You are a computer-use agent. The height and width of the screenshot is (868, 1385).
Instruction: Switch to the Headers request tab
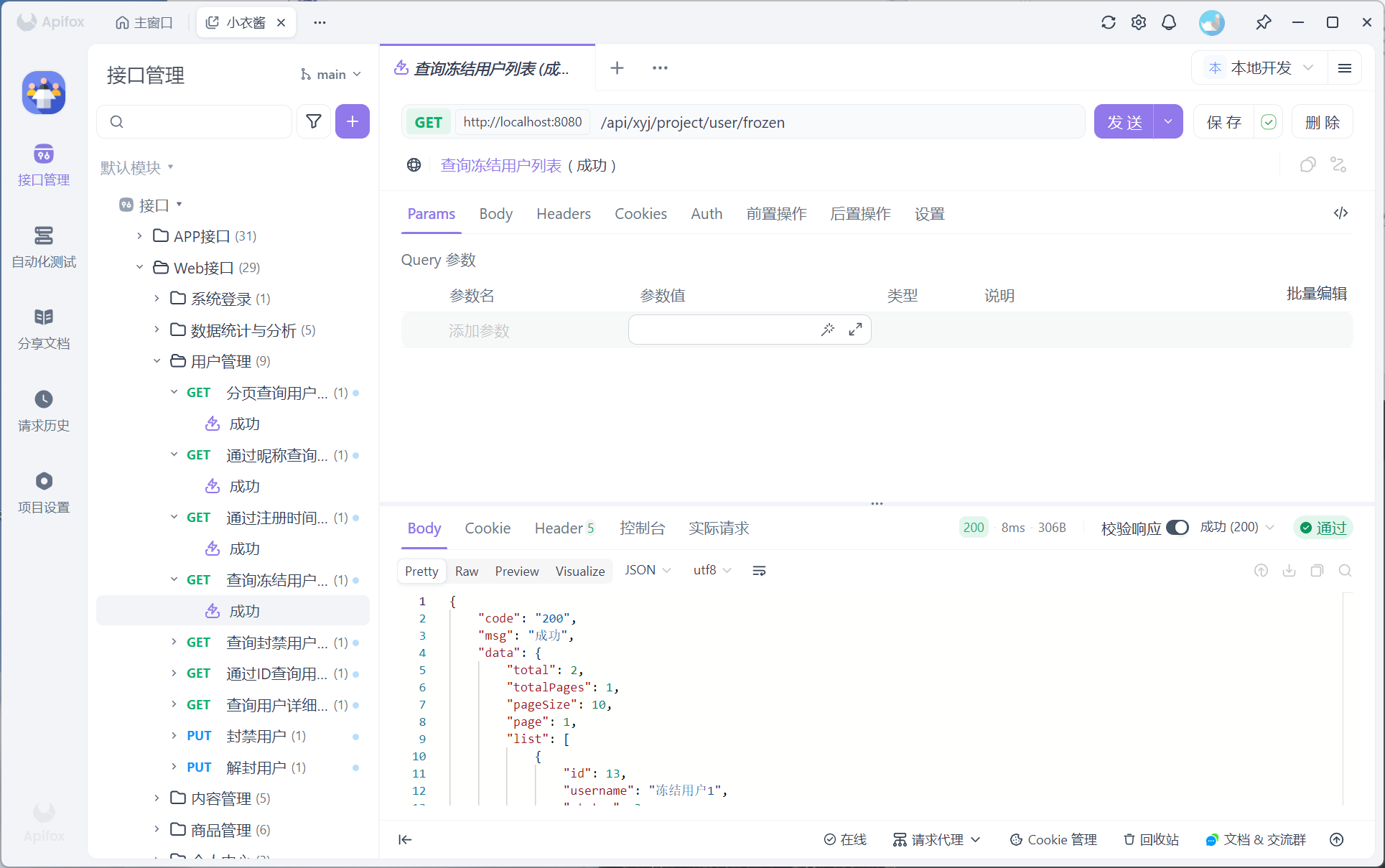tap(563, 214)
